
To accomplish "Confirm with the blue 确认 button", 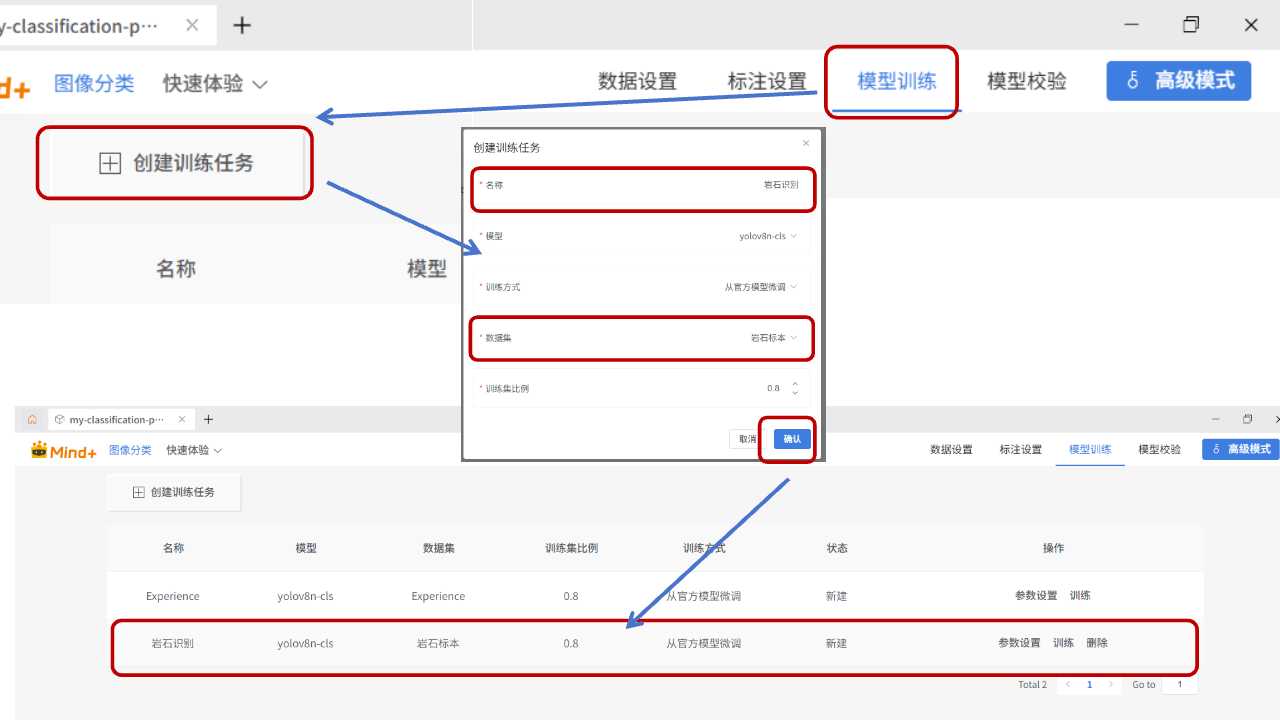I will (792, 439).
